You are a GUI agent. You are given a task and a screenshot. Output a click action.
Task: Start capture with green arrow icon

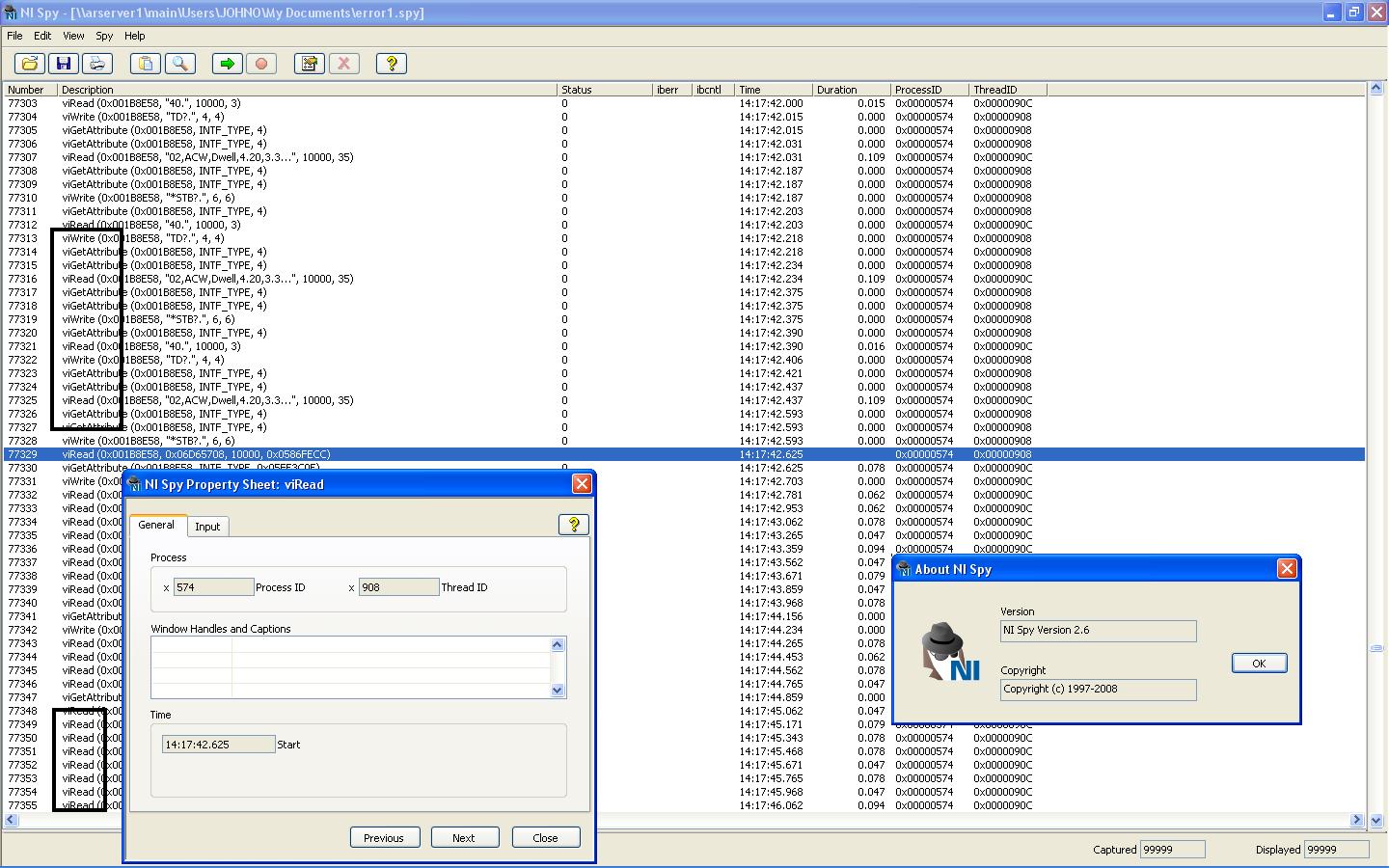click(x=228, y=64)
